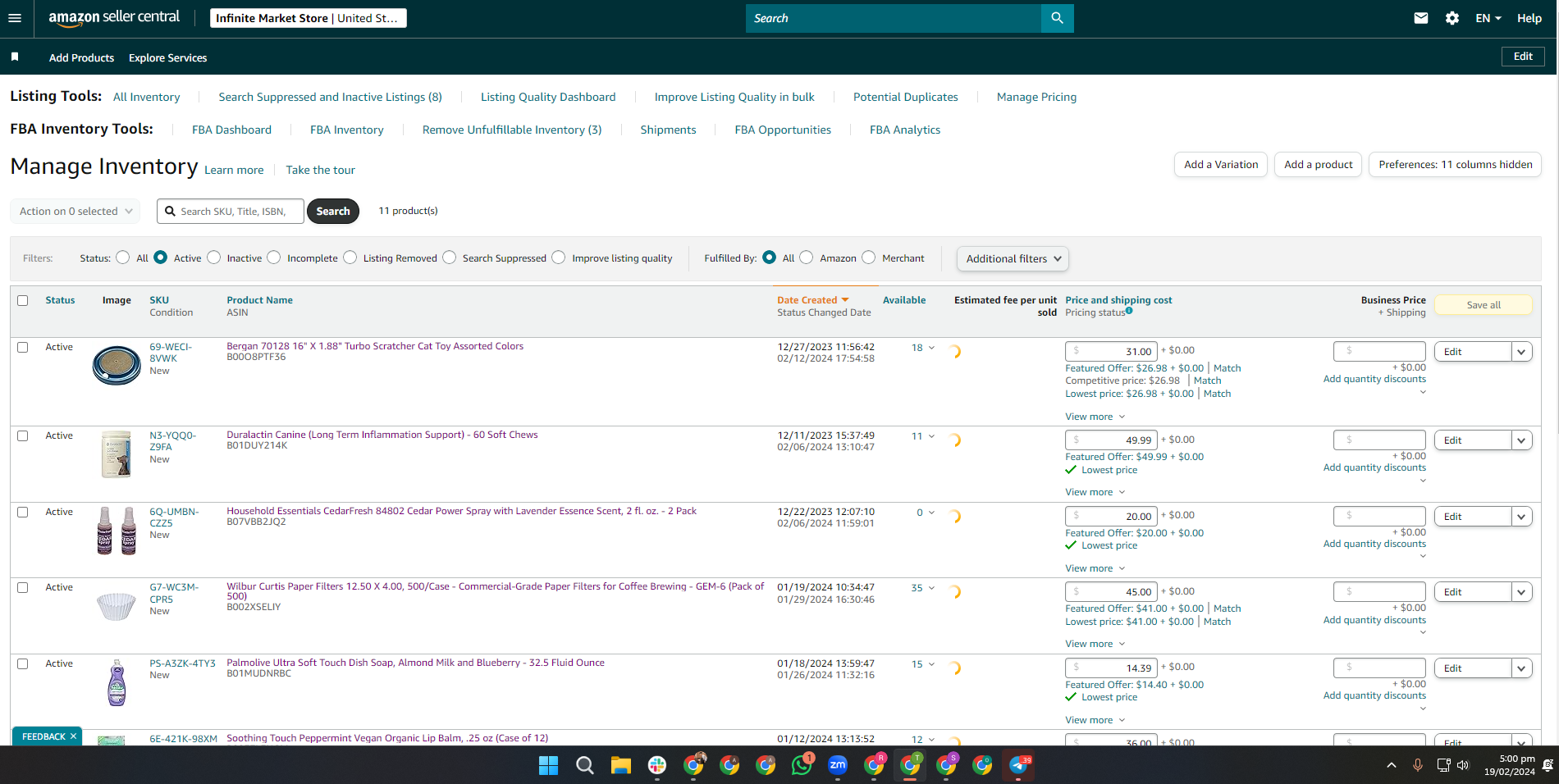Expand View more under the $31.00 price
The width and height of the screenshot is (1559, 784).
pos(1095,417)
